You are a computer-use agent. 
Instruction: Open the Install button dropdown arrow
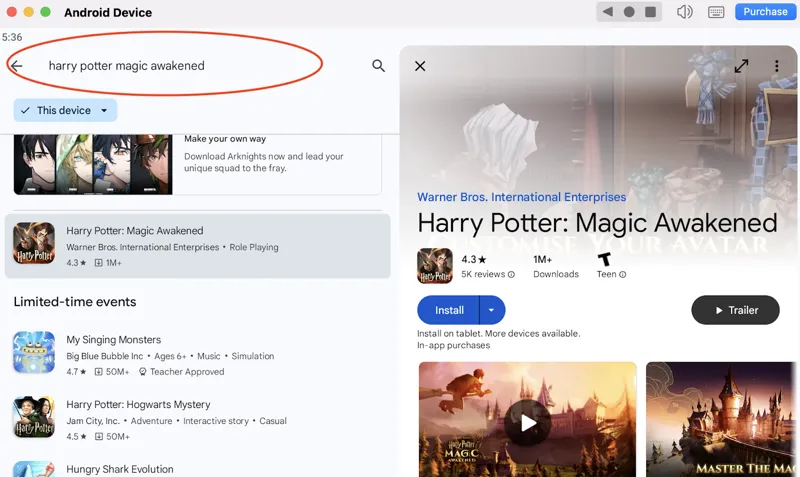tap(492, 310)
